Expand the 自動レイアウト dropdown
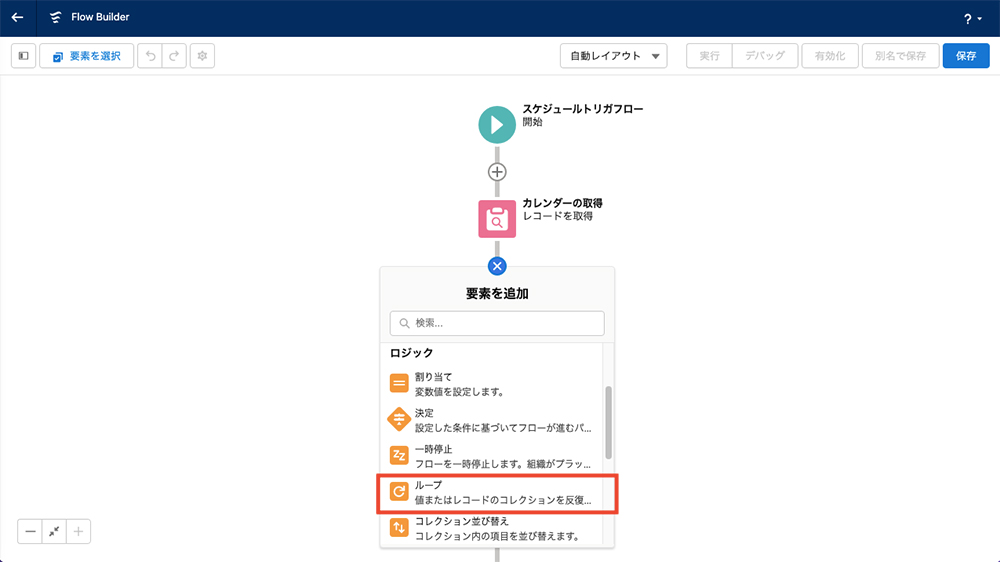The height and width of the screenshot is (562, 1000). pos(614,56)
